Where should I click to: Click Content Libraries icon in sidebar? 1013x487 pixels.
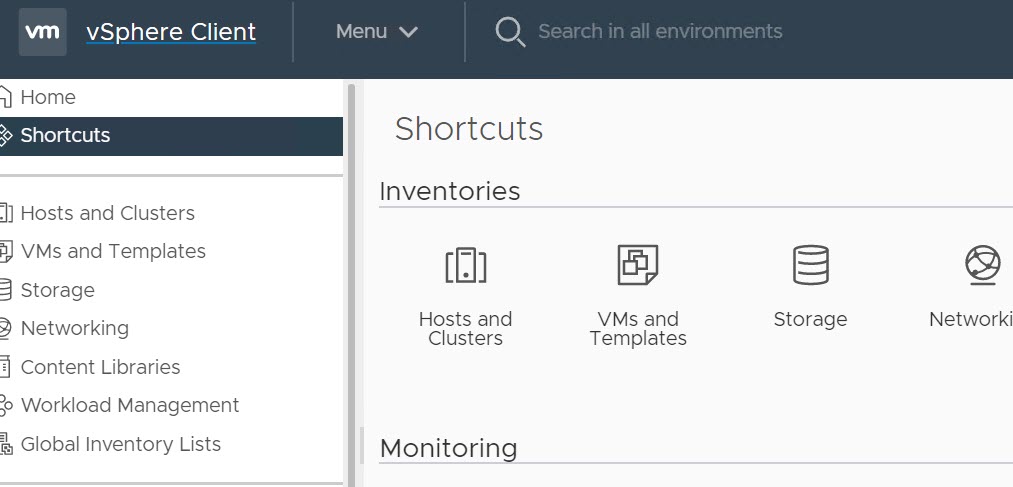(5, 367)
